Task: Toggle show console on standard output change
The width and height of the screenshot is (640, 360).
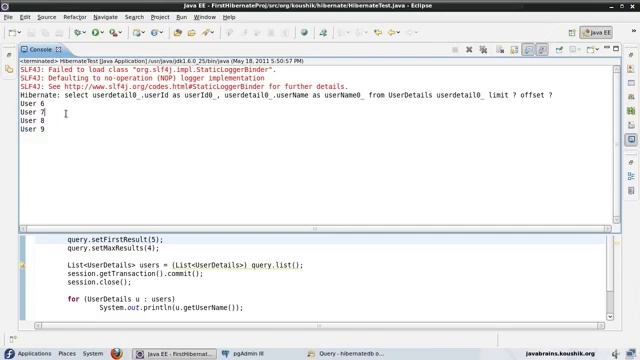Action: 528,50
